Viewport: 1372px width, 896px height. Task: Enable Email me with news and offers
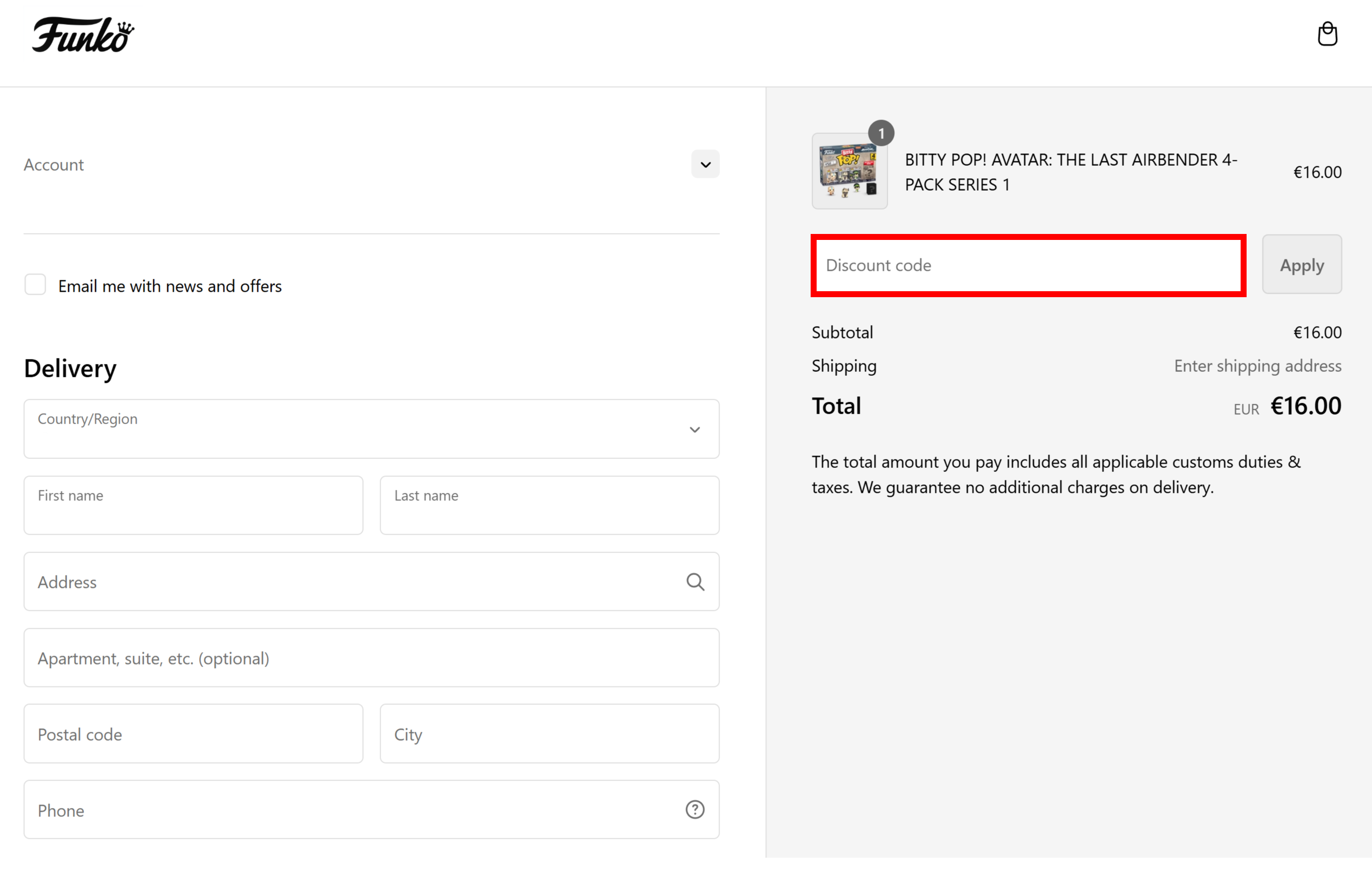click(35, 285)
